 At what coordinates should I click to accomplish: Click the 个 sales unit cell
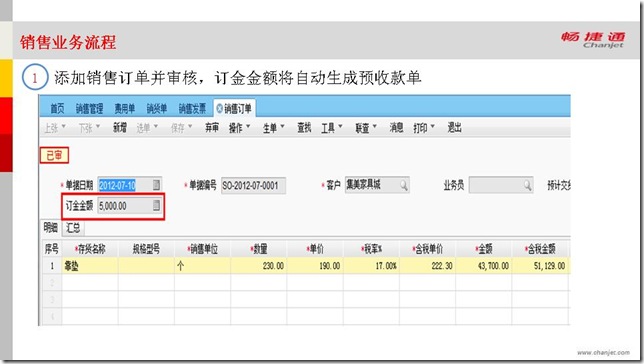click(202, 266)
